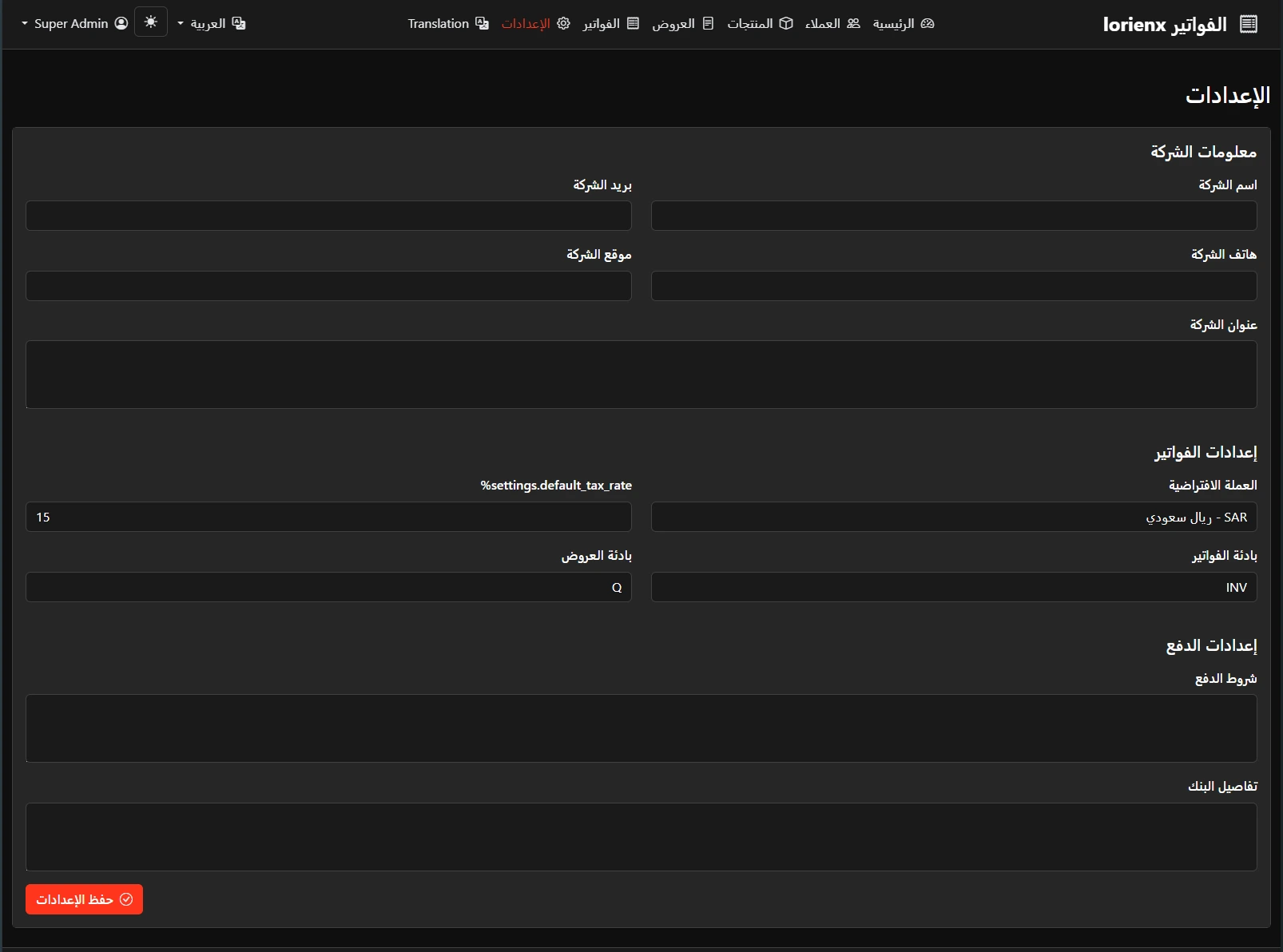This screenshot has height=952, width=1283.
Task: Click the invoices receipt icon
Action: (x=633, y=24)
